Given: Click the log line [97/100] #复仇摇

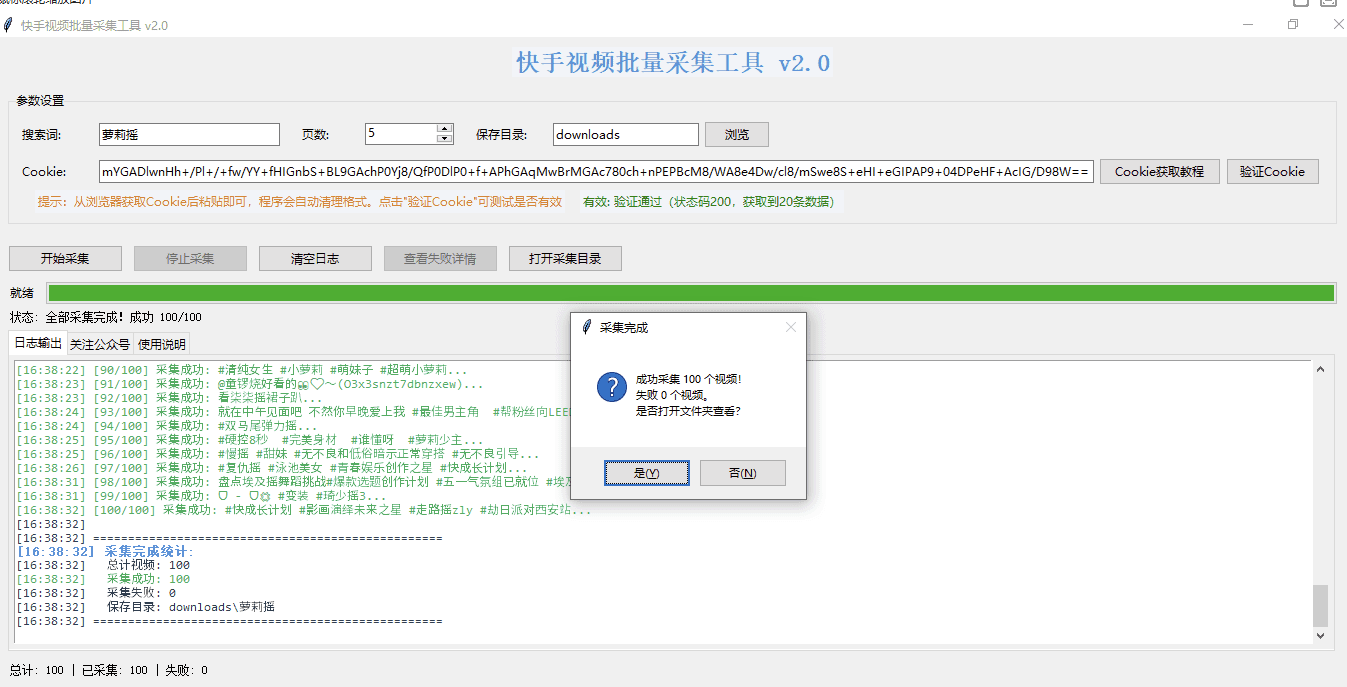Looking at the screenshot, I should (x=272, y=467).
